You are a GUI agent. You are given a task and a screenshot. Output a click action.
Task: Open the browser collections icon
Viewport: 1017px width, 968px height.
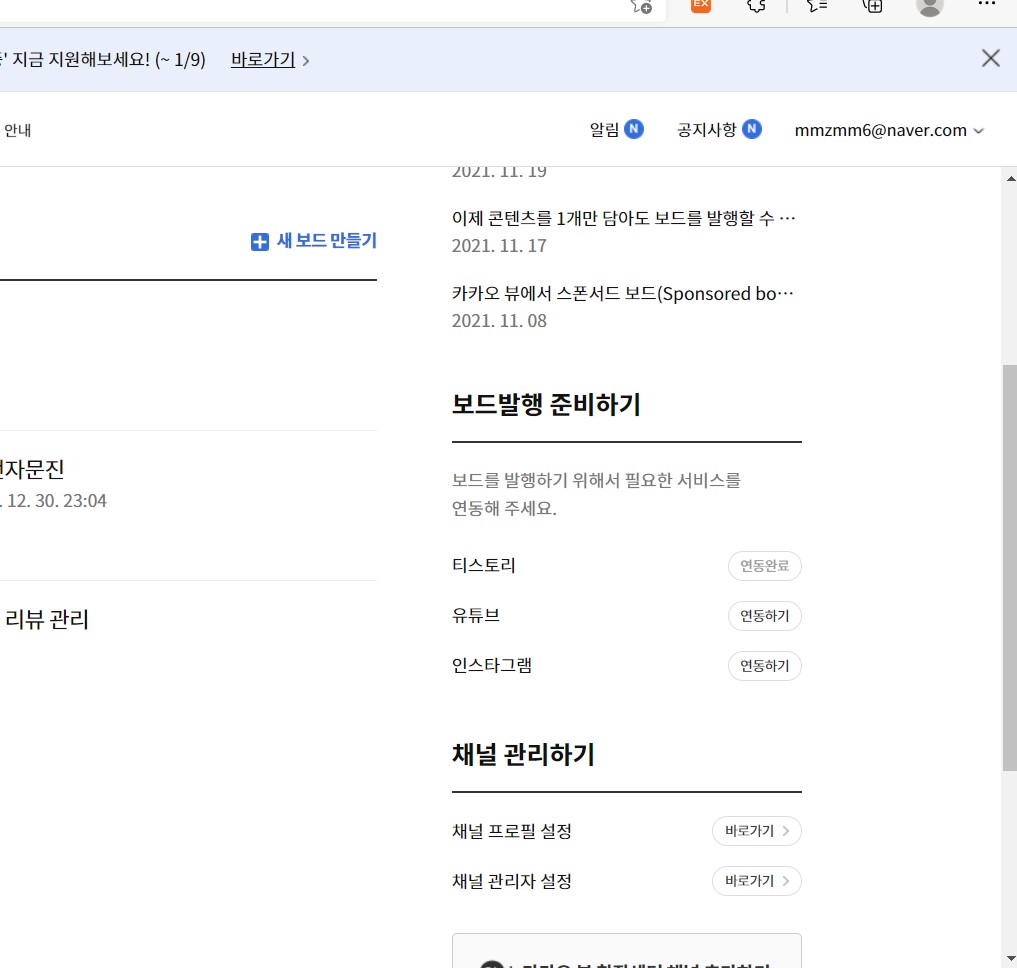tap(872, 6)
